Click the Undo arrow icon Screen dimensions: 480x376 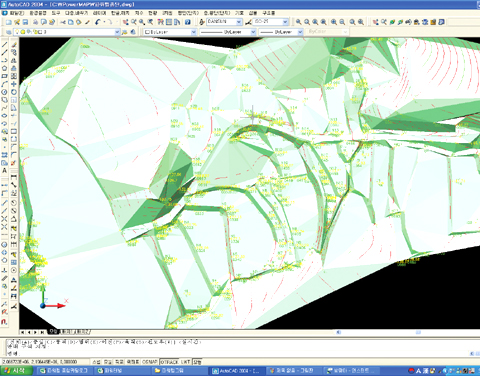(98, 22)
